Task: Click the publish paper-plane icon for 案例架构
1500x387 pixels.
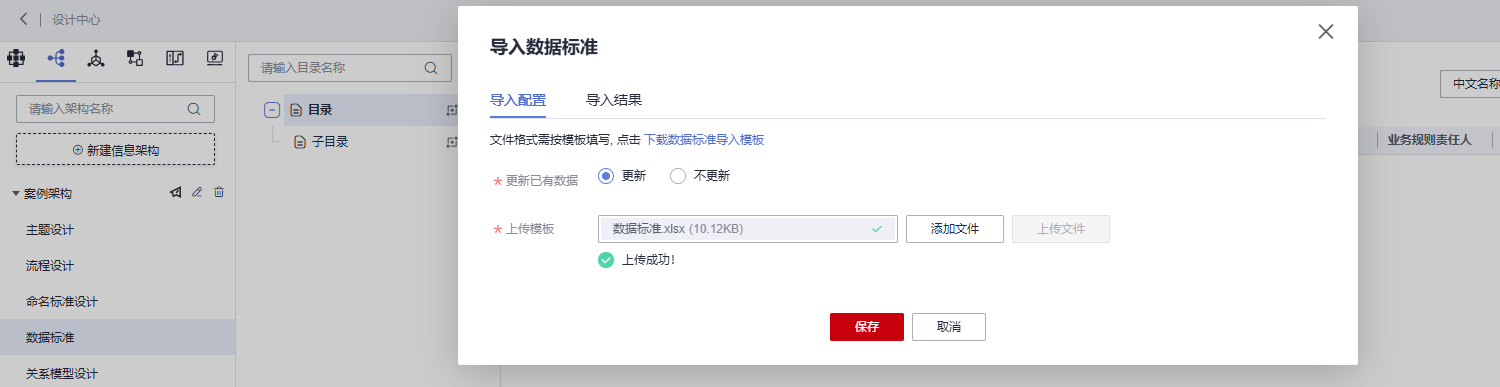Action: coord(175,192)
